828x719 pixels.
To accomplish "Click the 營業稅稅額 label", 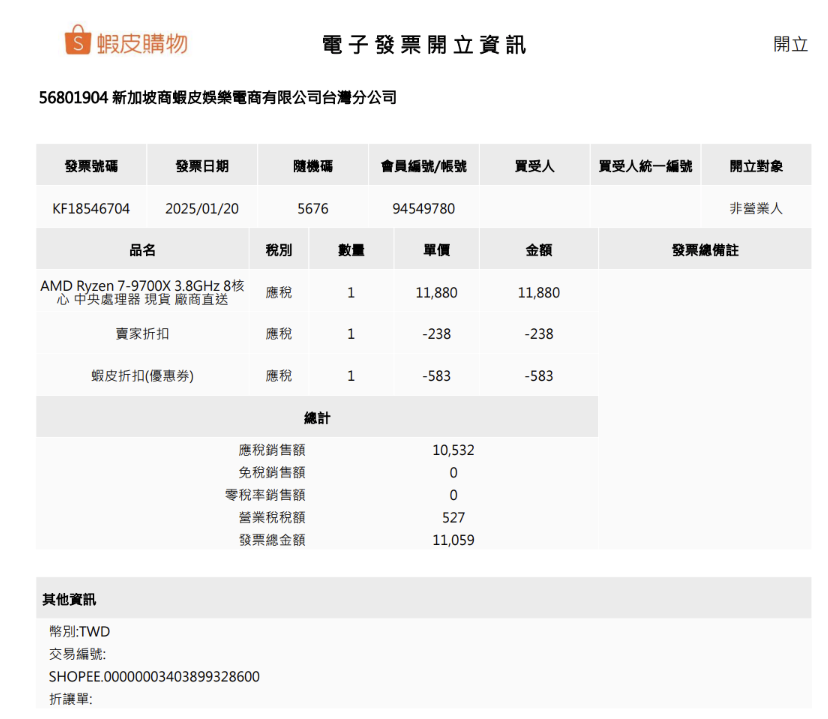I will coord(272,517).
